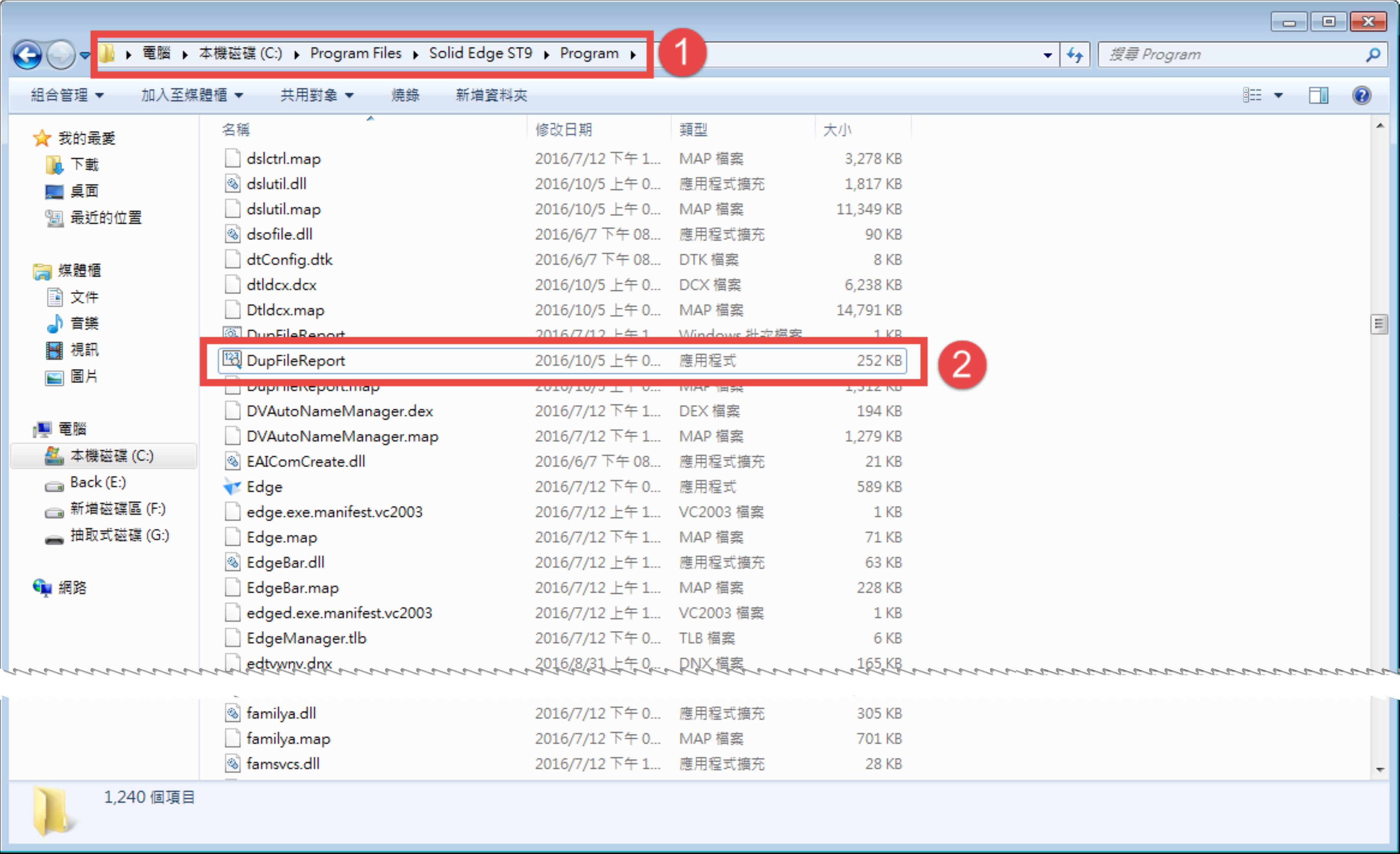1400x854 pixels.
Task: Click the greyed Forward arrow button
Action: 61,55
